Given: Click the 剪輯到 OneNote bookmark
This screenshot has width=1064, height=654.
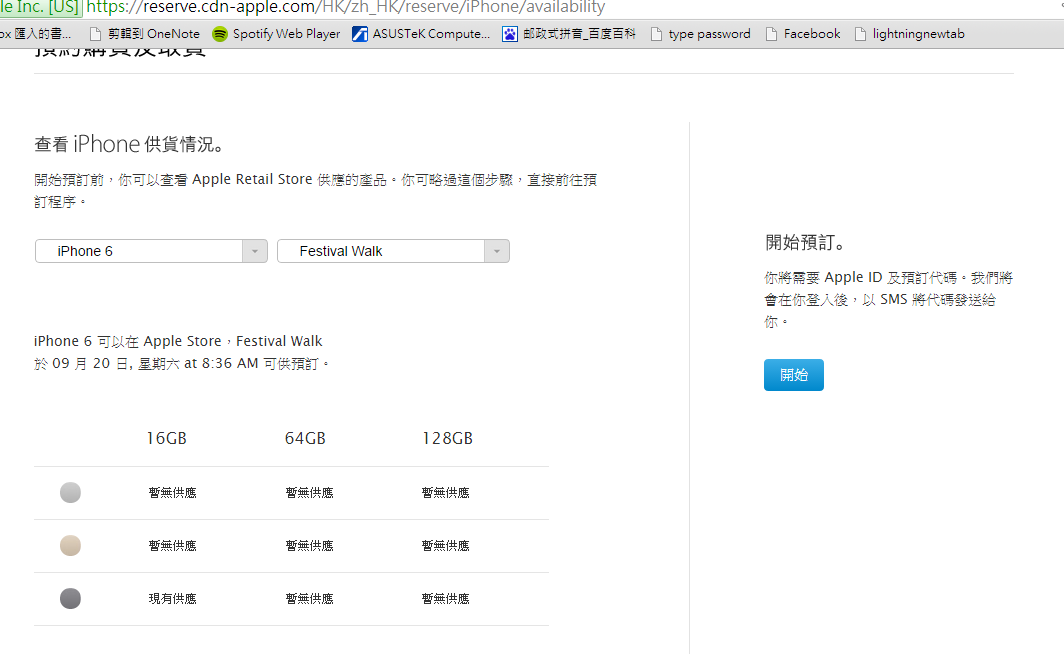Looking at the screenshot, I should tap(144, 34).
